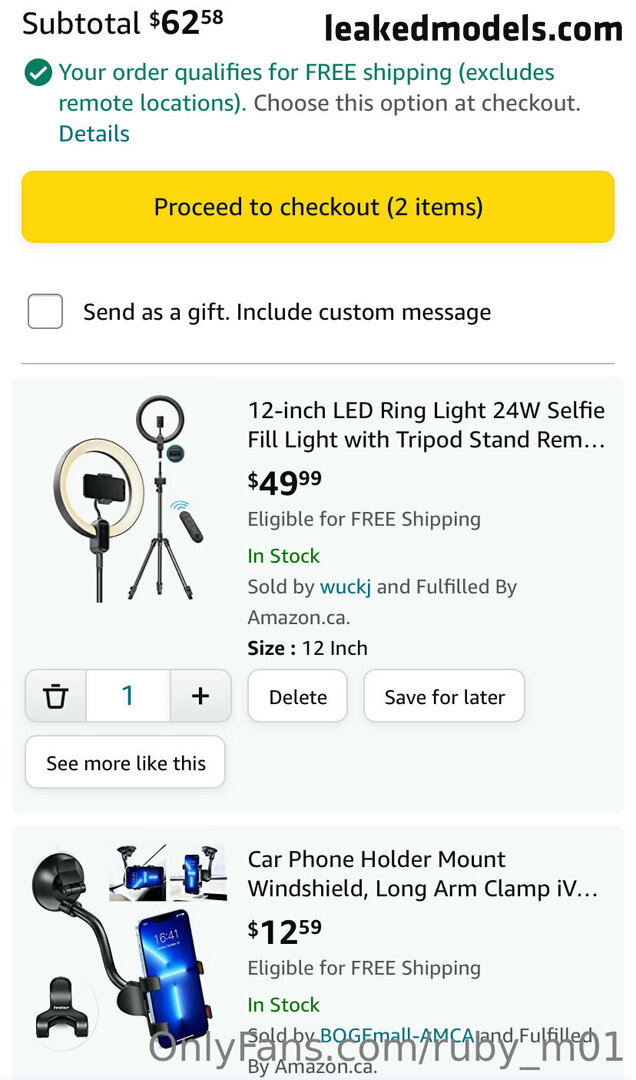Visit seller wuckj's page
The image size is (636, 1080).
[345, 587]
